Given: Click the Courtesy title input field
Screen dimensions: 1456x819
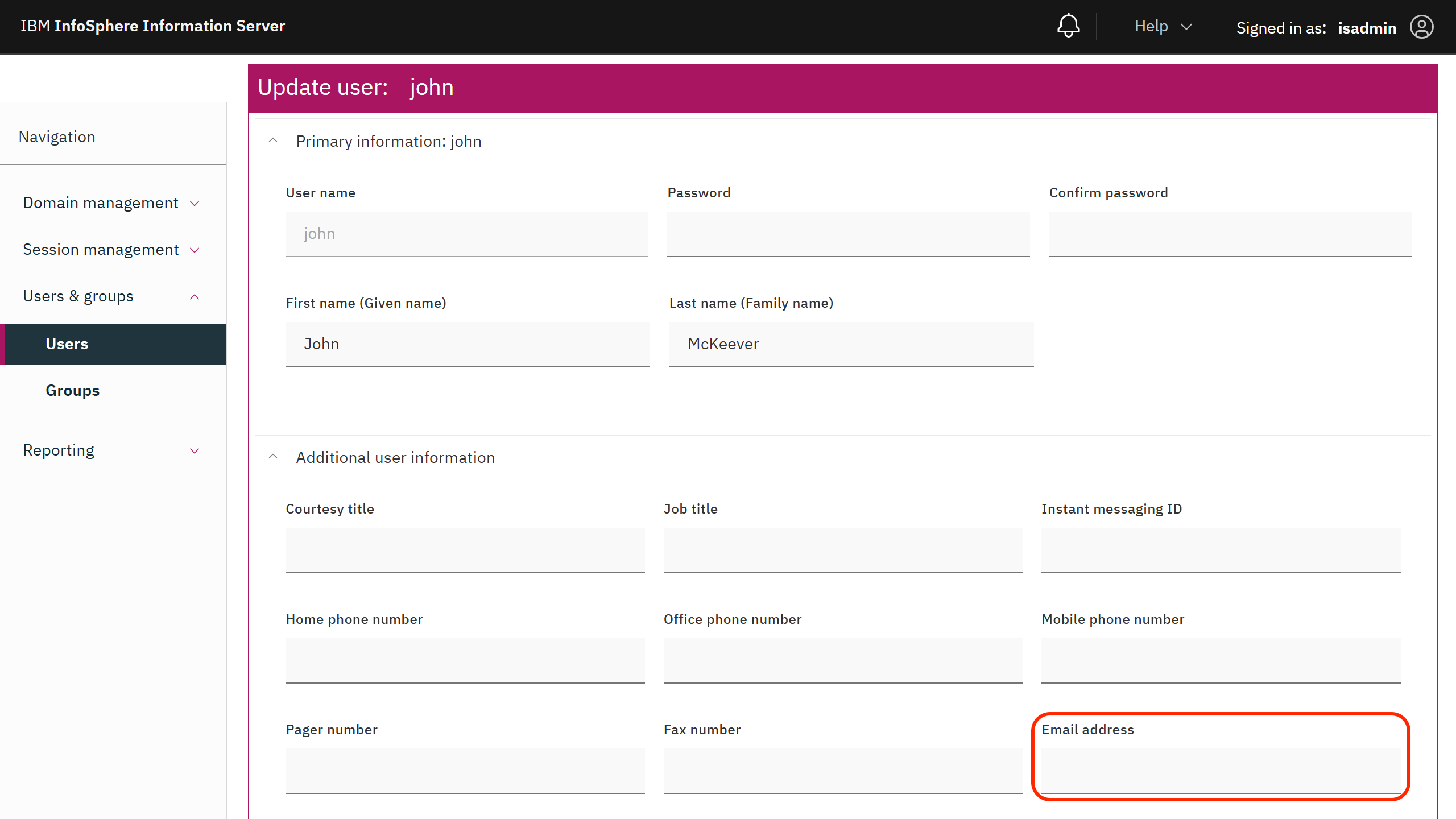Looking at the screenshot, I should point(465,549).
